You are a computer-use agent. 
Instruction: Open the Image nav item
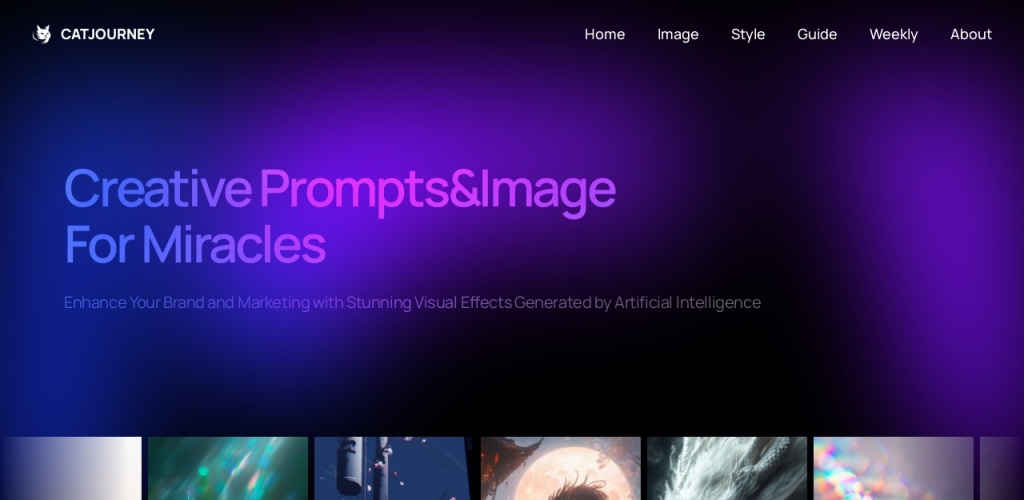678,34
